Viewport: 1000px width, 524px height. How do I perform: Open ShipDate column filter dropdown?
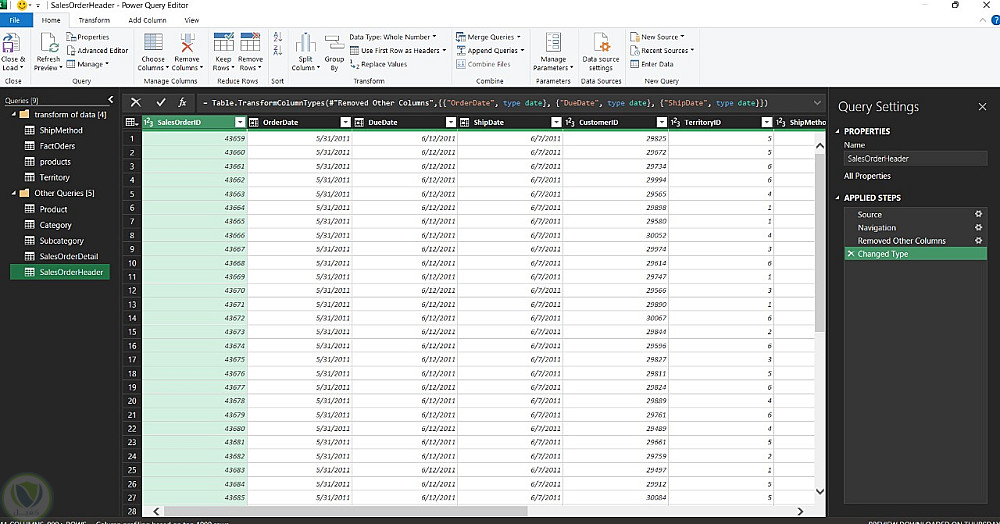[x=556, y=122]
